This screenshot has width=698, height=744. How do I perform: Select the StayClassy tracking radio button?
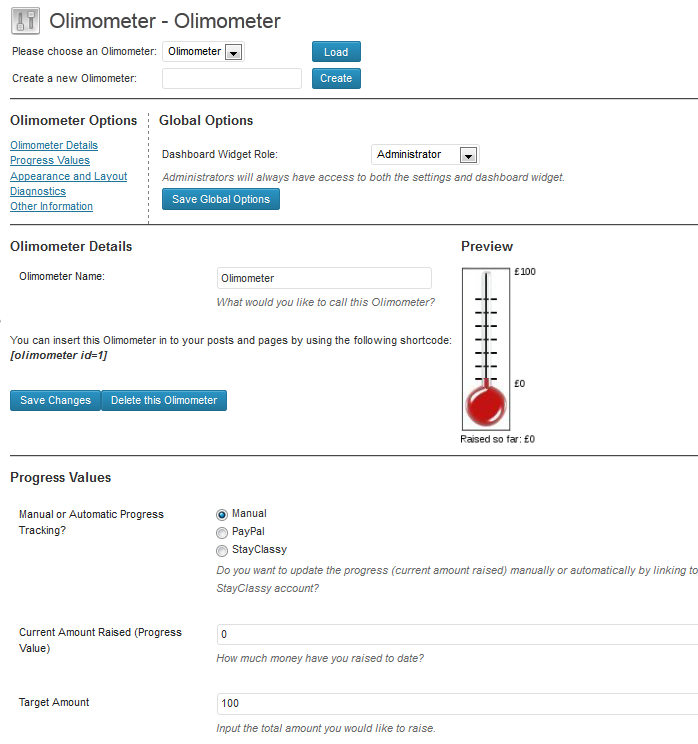[222, 551]
